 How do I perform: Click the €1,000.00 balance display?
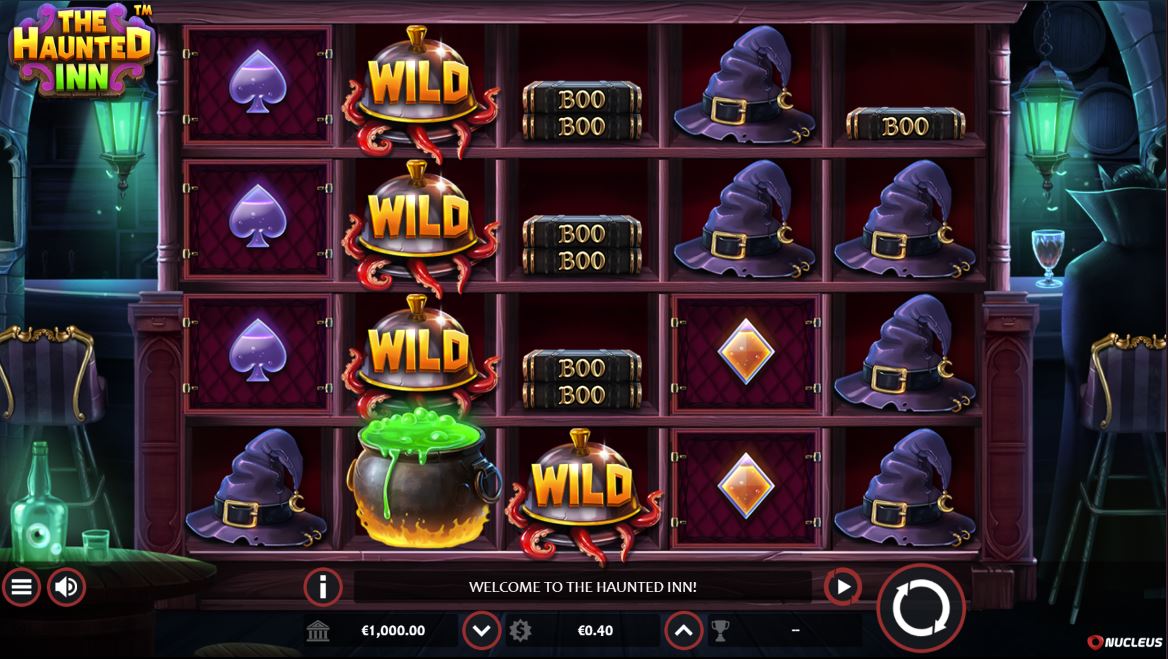[393, 631]
